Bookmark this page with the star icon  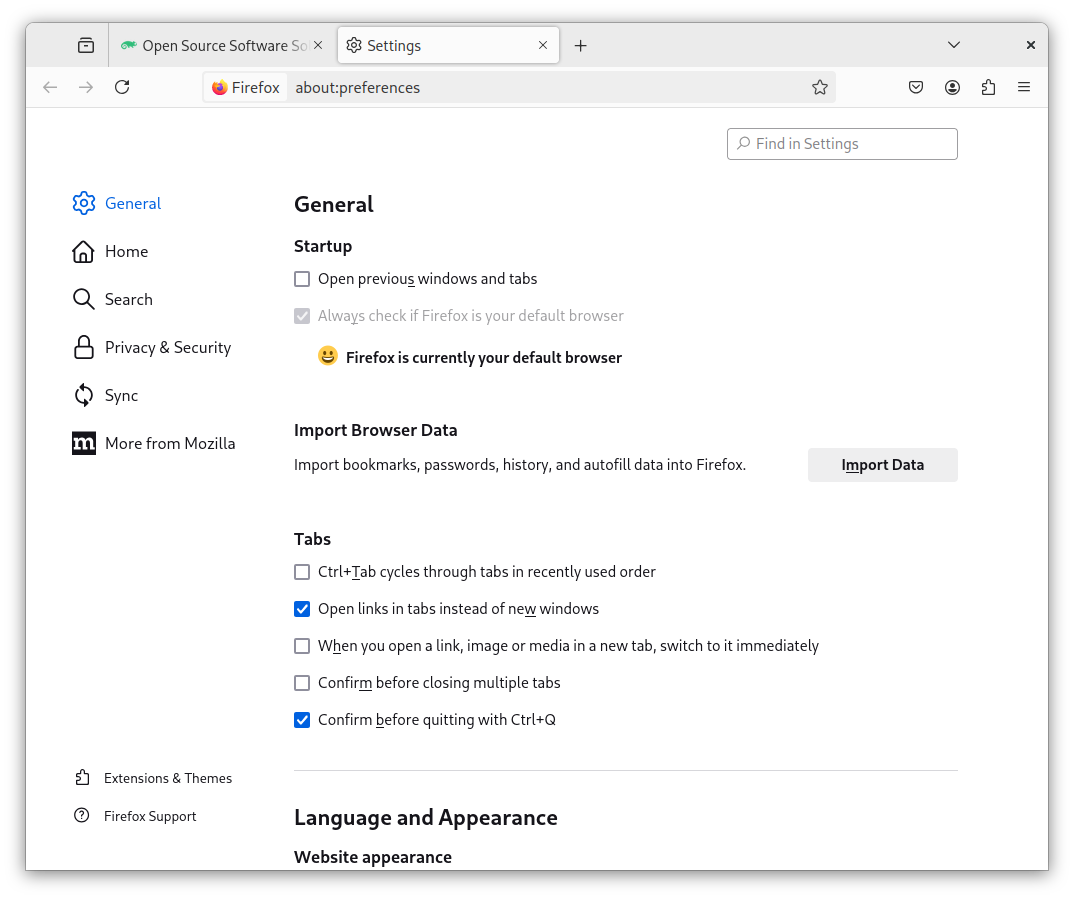[x=820, y=88]
